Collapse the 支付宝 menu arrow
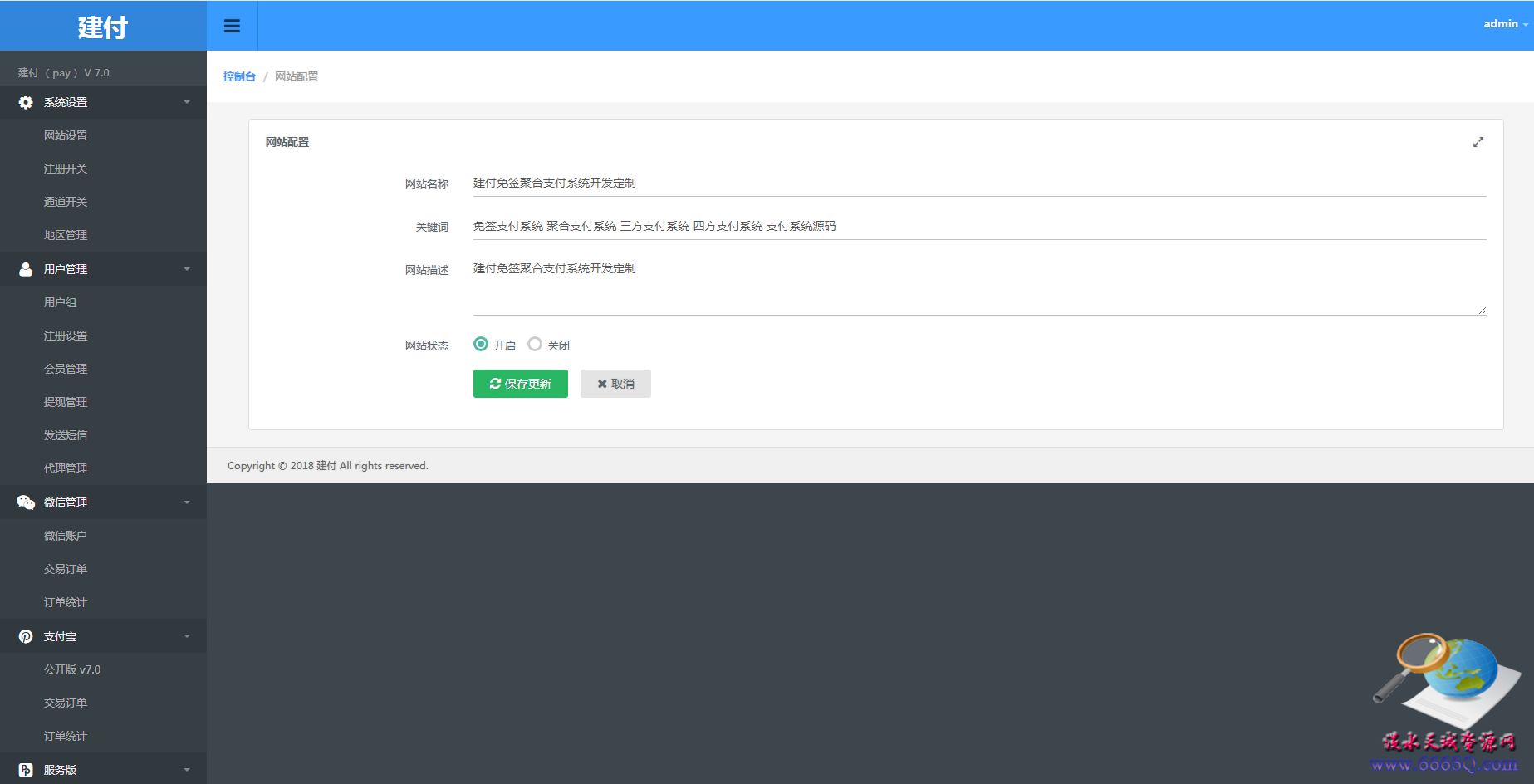1534x784 pixels. (187, 636)
